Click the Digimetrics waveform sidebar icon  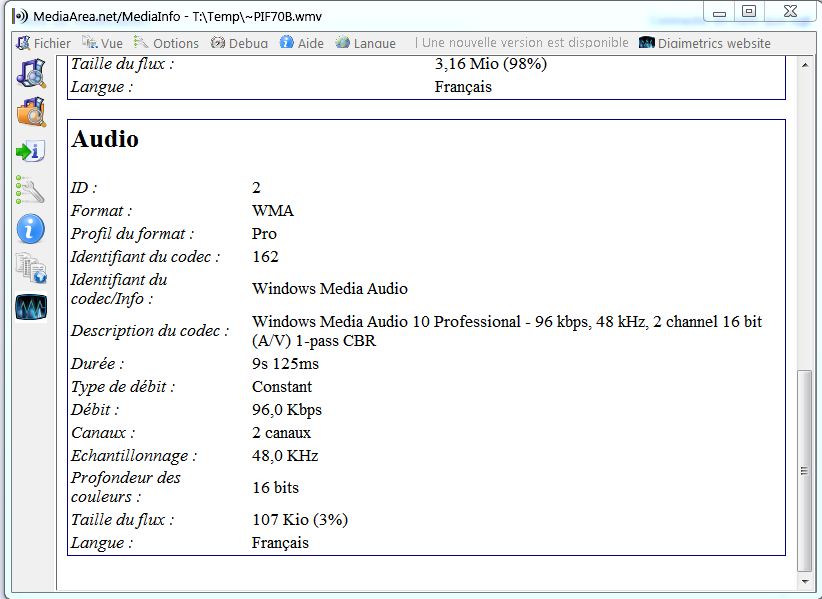point(31,307)
